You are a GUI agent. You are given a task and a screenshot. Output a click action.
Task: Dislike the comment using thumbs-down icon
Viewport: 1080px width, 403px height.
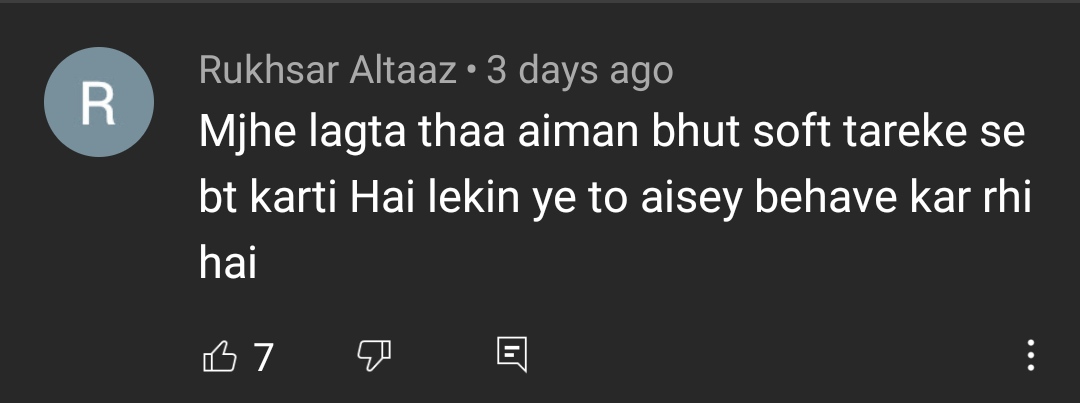click(373, 356)
